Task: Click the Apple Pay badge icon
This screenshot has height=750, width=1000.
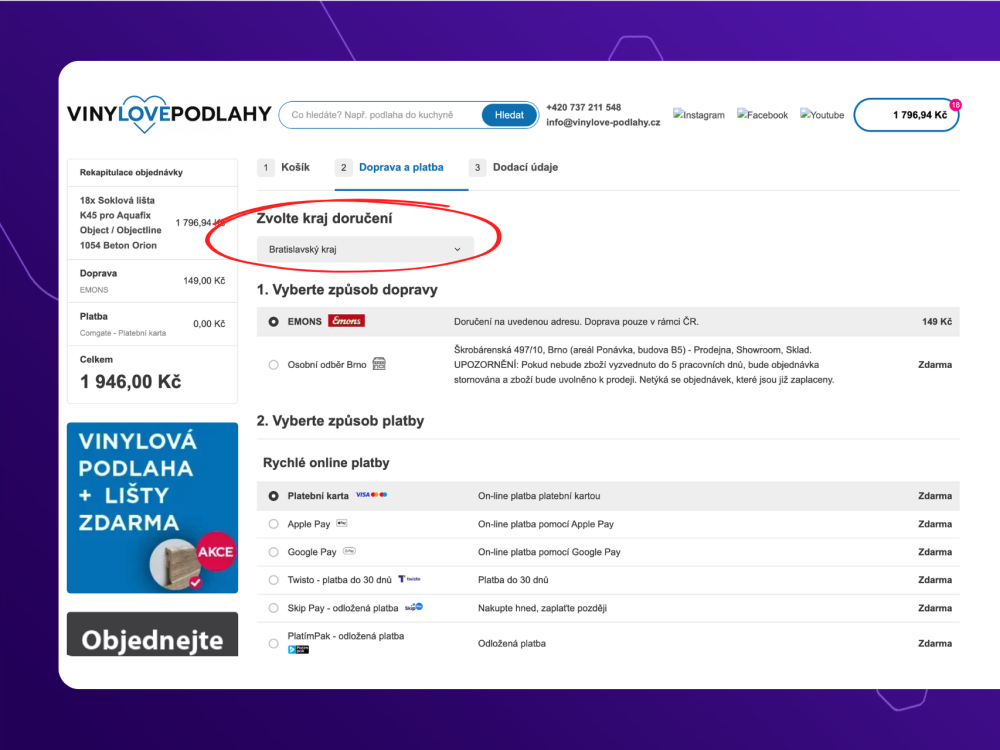Action: 342,524
